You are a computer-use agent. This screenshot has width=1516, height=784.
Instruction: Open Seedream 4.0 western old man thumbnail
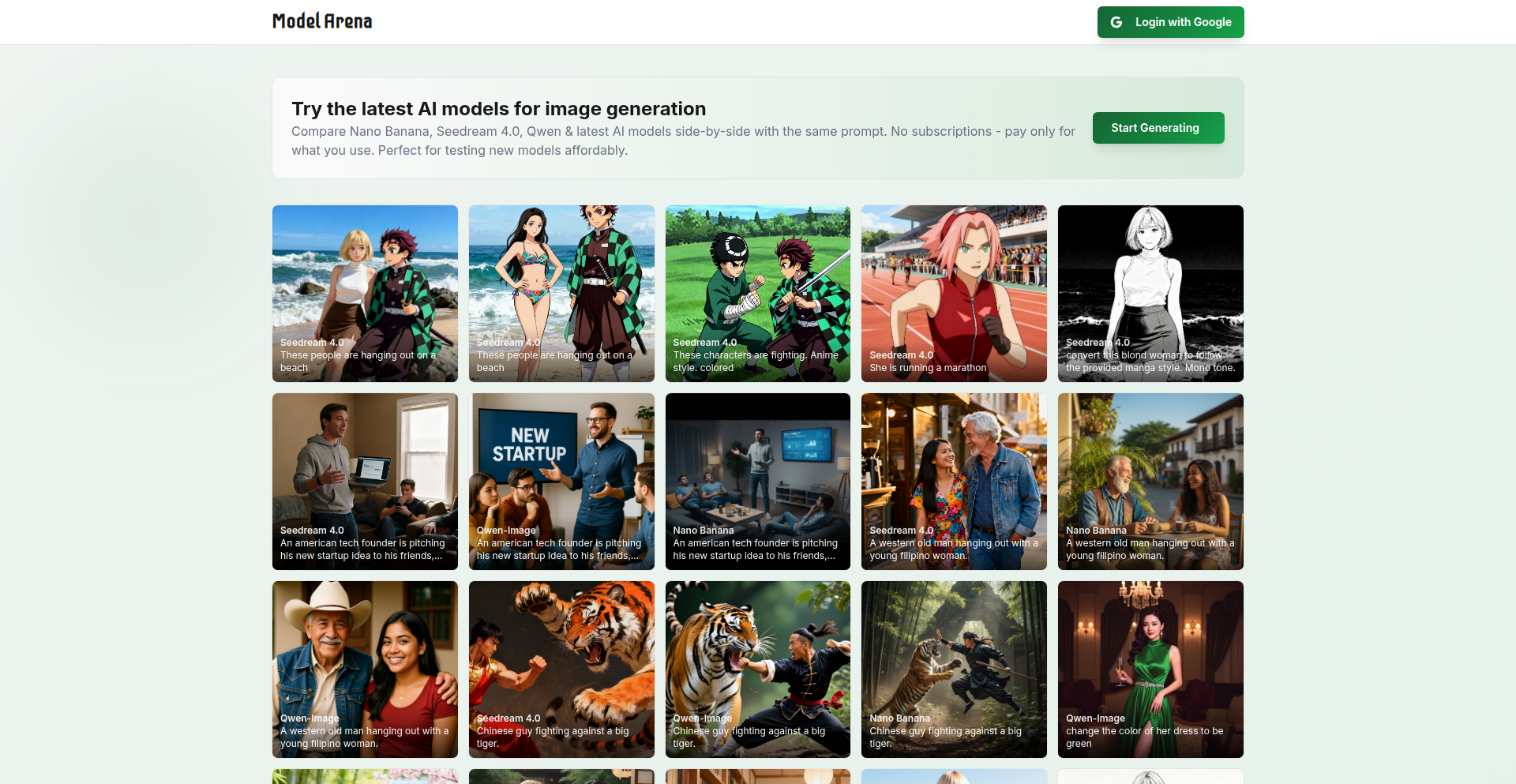click(x=954, y=482)
